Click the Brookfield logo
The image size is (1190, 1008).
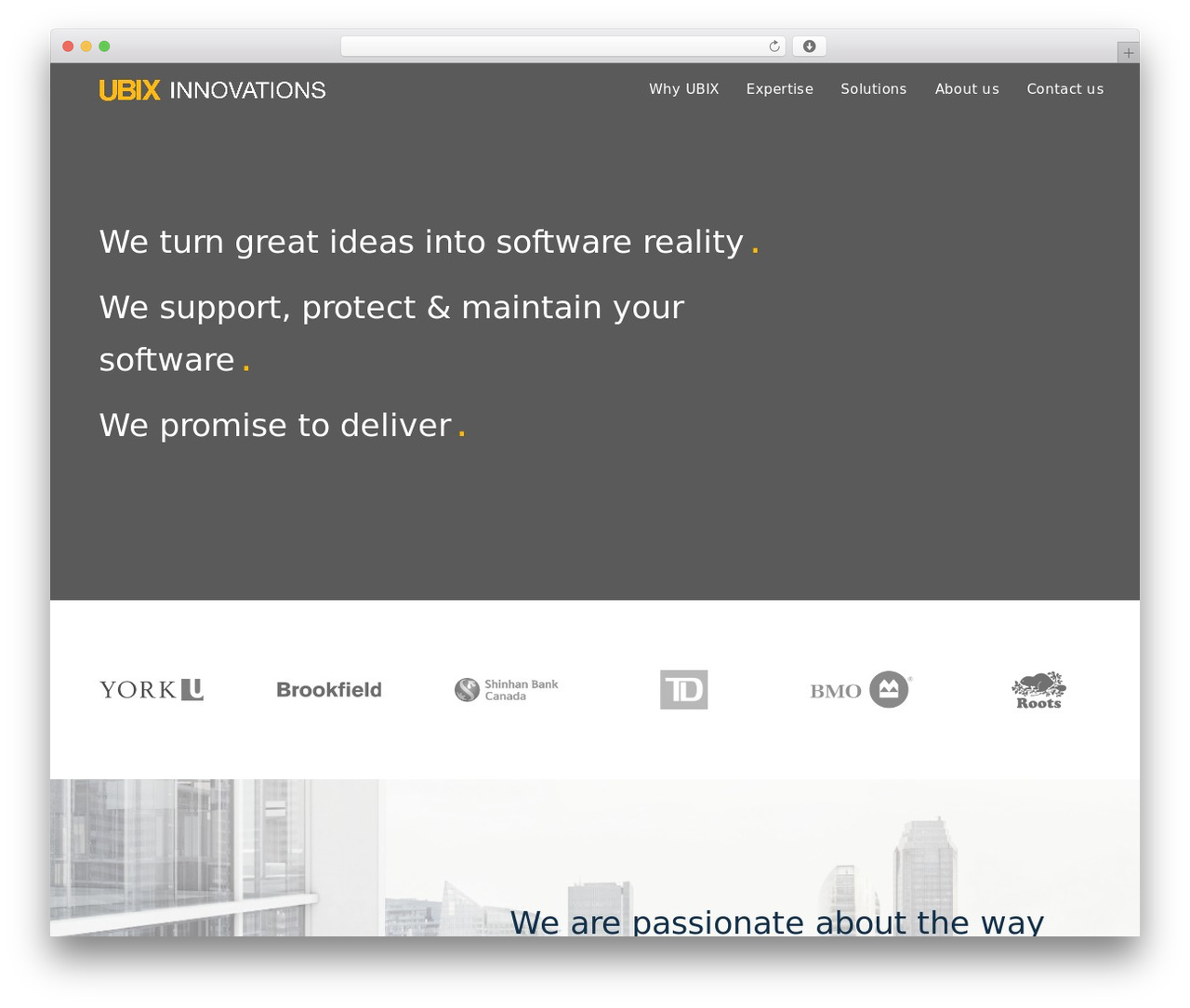click(329, 690)
